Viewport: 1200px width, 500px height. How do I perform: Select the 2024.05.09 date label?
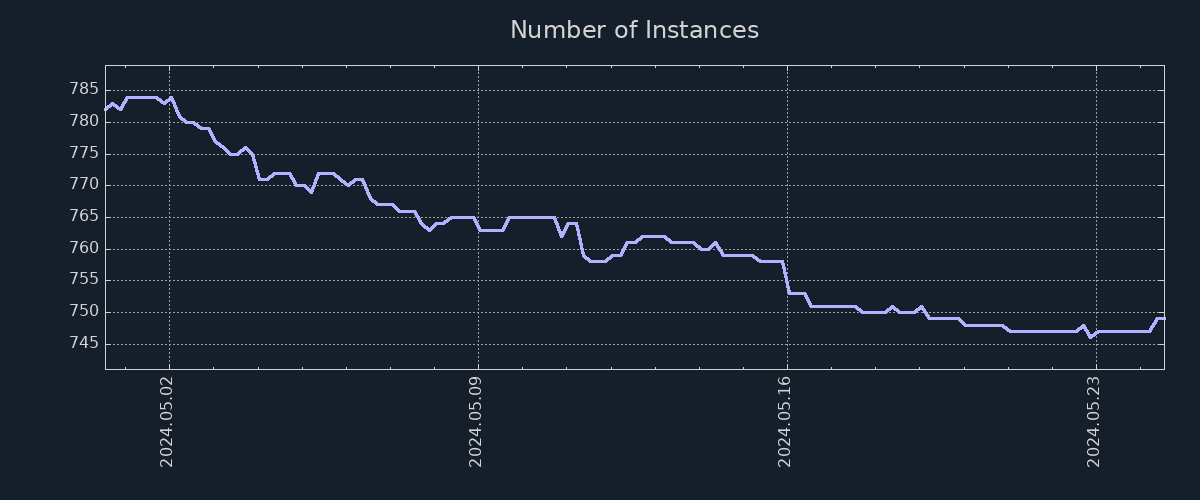(x=477, y=422)
